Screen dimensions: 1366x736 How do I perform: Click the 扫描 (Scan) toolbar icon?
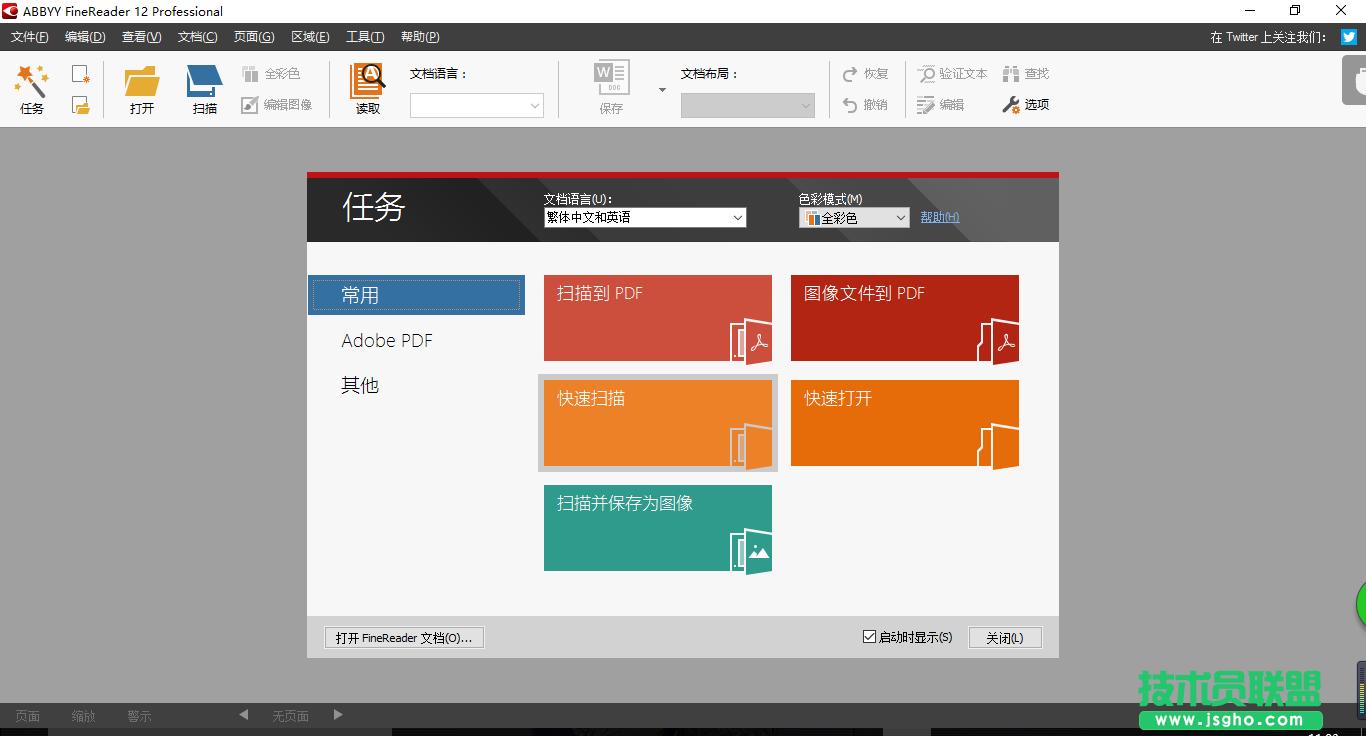[203, 88]
